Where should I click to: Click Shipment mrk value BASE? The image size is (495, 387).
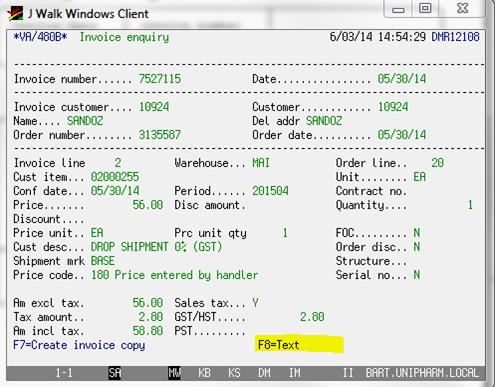pyautogui.click(x=103, y=261)
